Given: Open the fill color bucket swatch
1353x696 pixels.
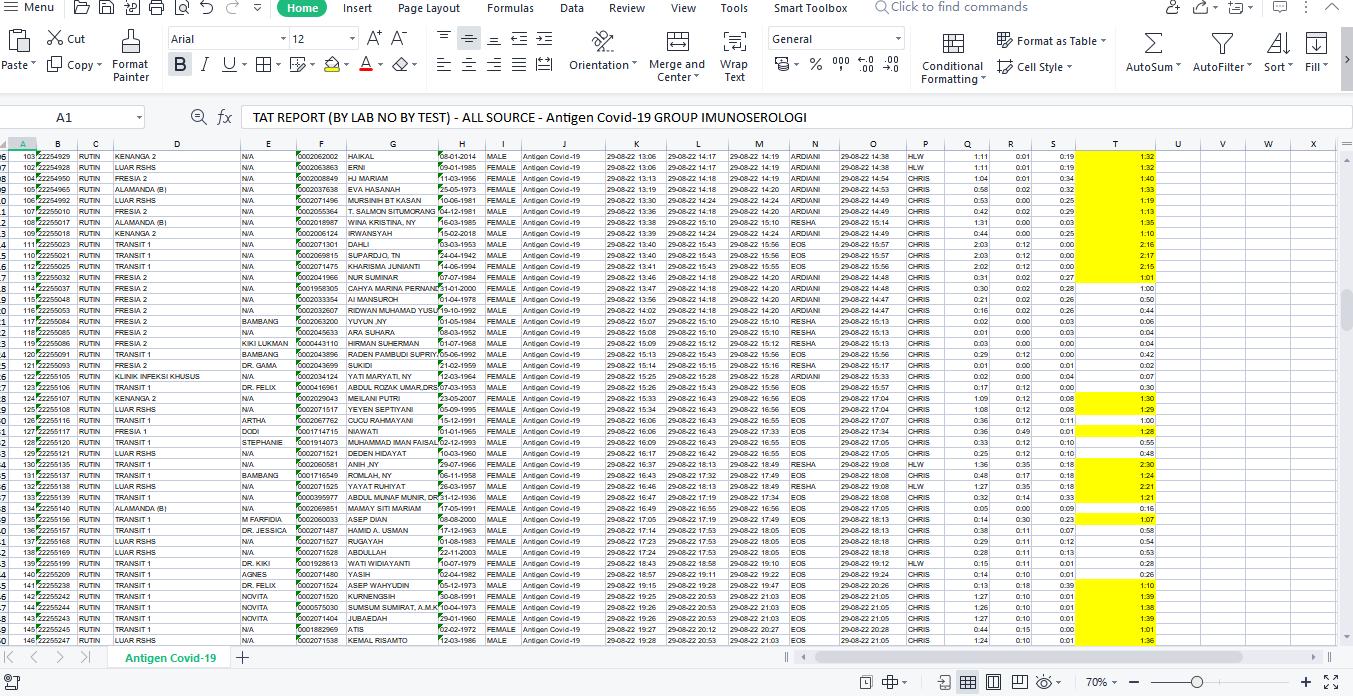Looking at the screenshot, I should (332, 65).
